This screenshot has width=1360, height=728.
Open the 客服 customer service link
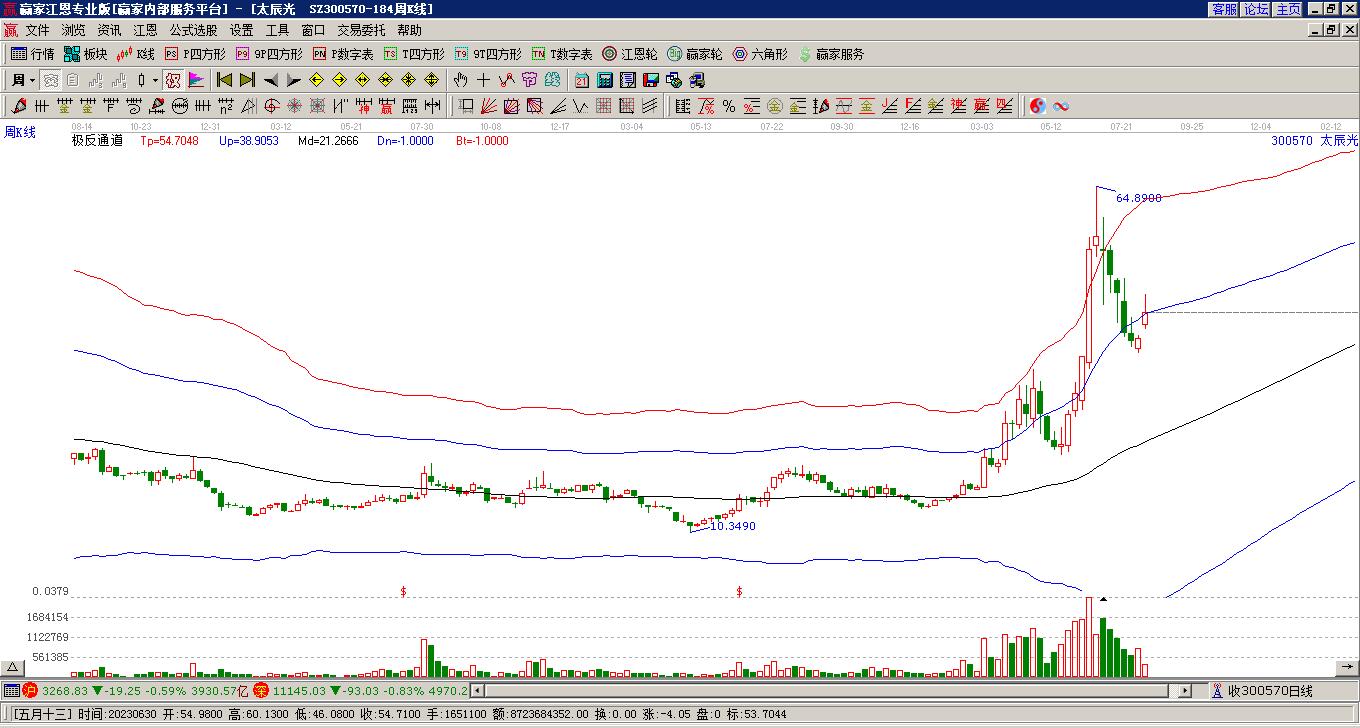(x=1224, y=9)
